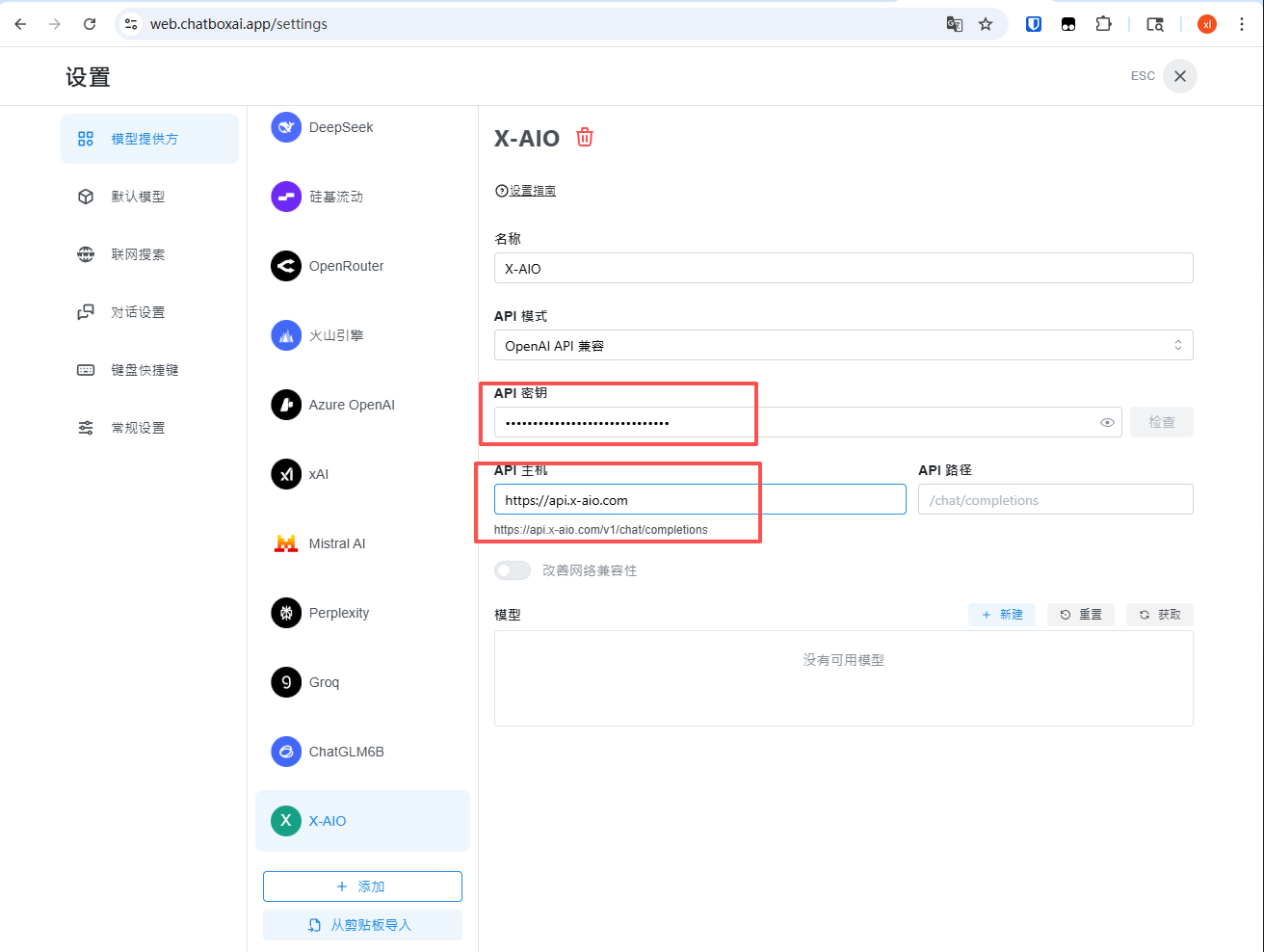Click the red trash icon beside X-AIO title
The height and width of the screenshot is (952, 1264).
[585, 138]
